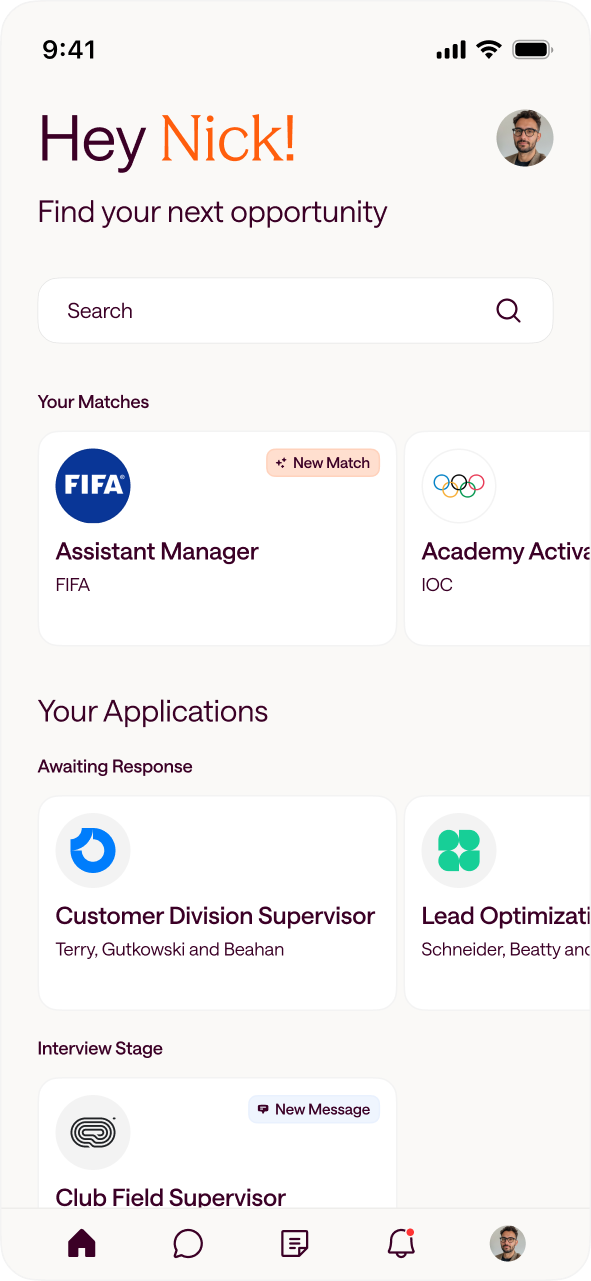Click the FIFA company logo
Image resolution: width=591 pixels, height=1281 pixels.
coord(93,485)
